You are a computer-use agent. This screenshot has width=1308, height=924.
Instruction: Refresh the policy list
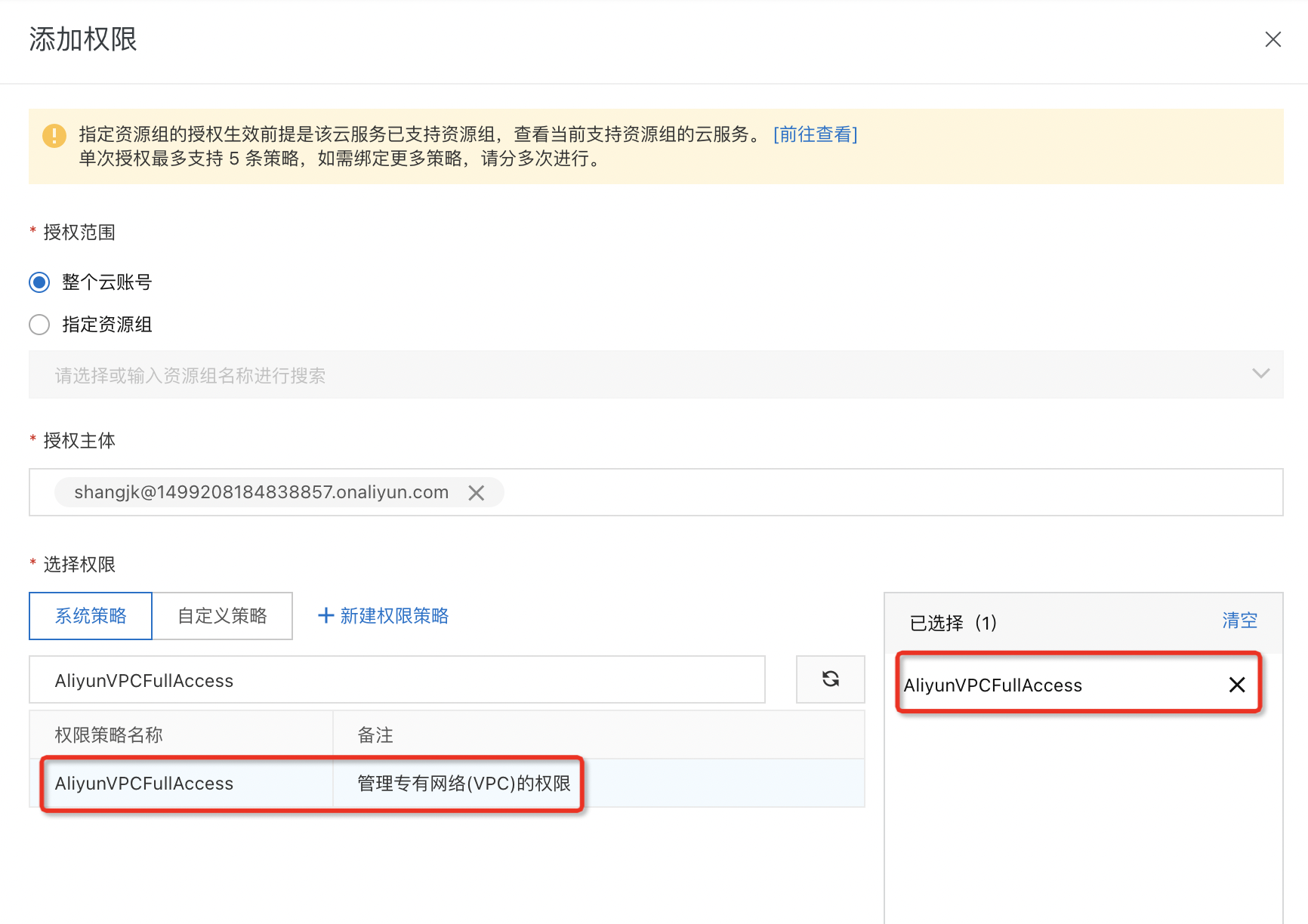[831, 679]
